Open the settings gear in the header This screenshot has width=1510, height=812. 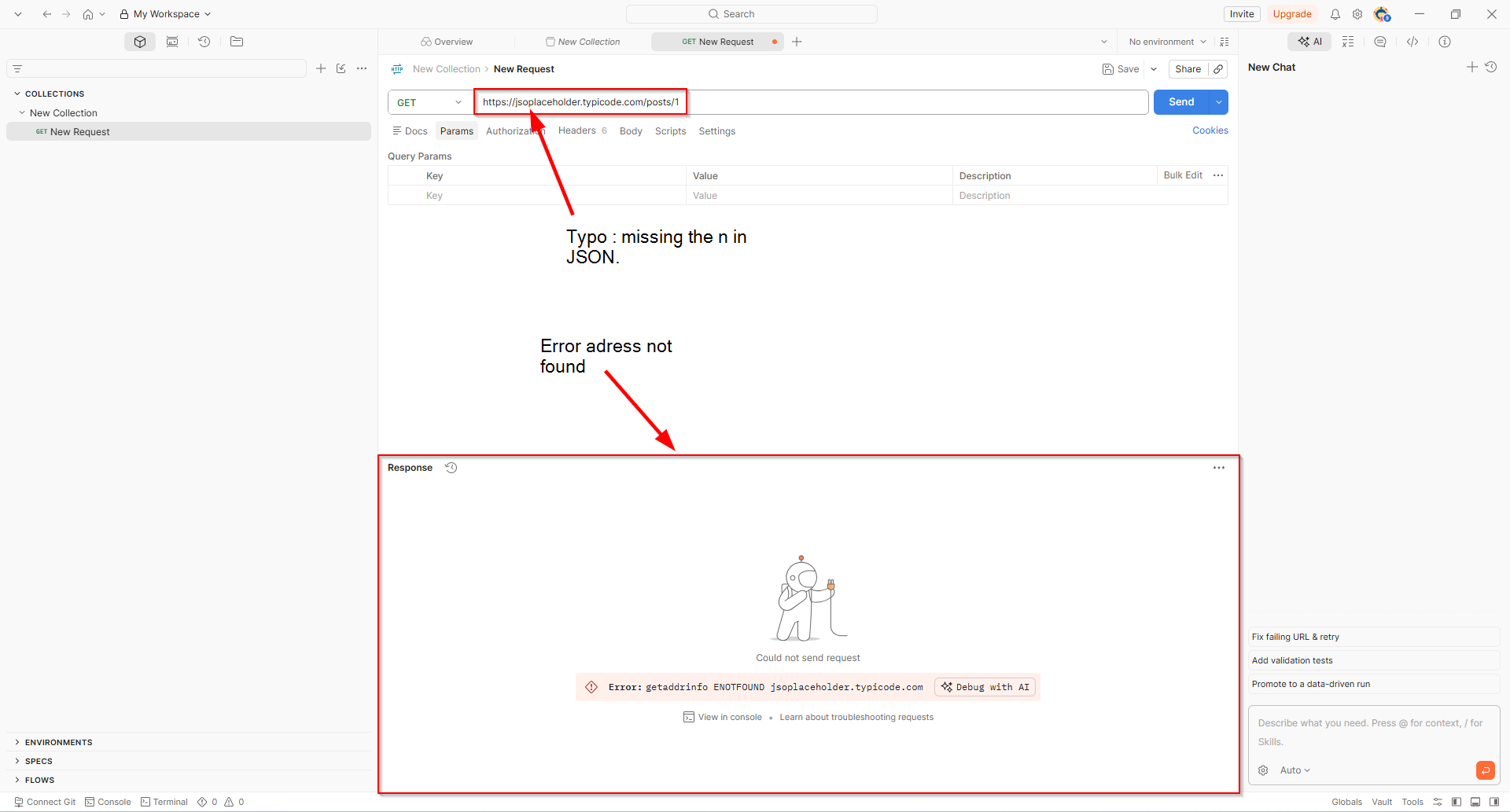[x=1357, y=14]
